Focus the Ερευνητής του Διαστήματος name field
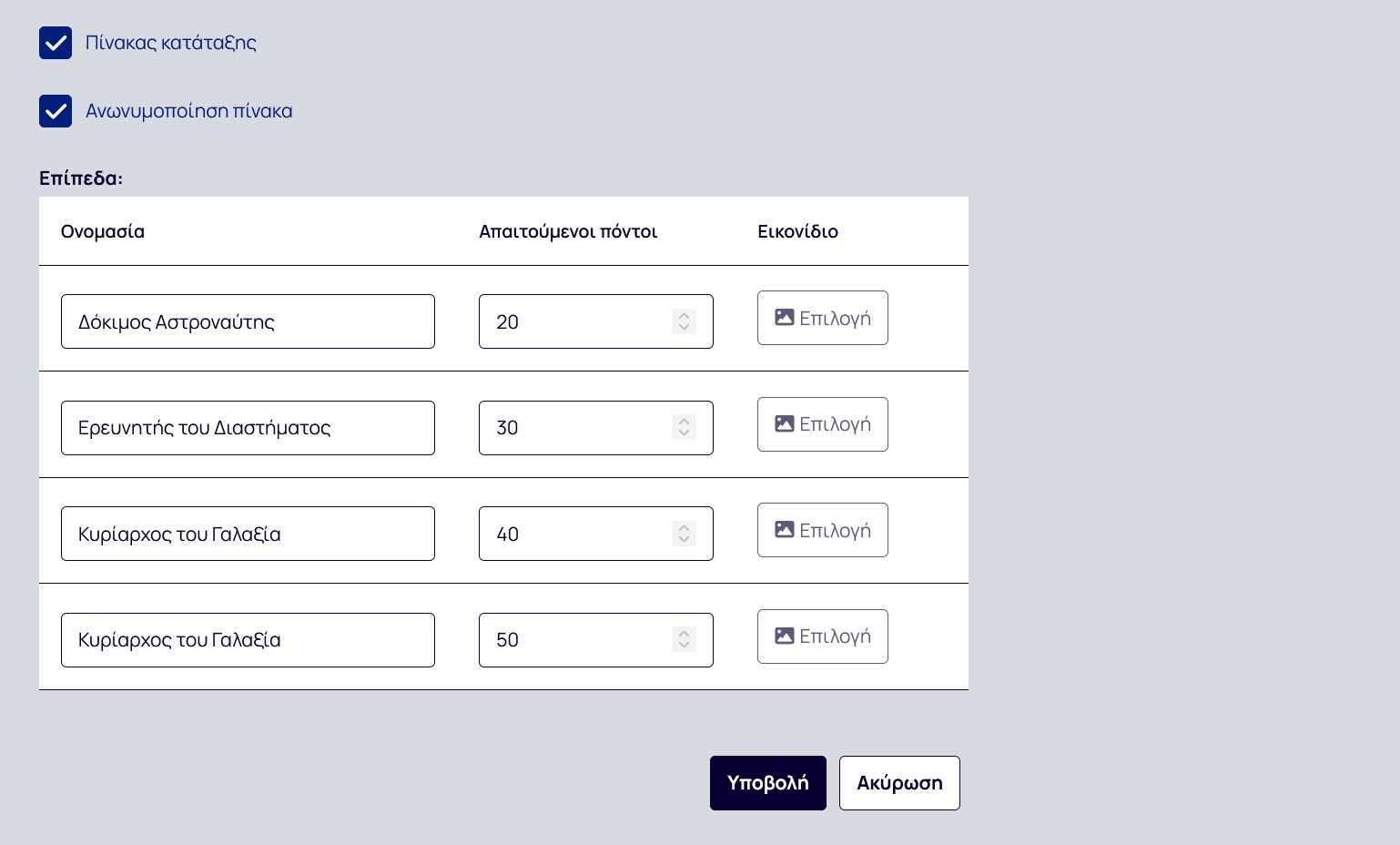 tap(248, 428)
